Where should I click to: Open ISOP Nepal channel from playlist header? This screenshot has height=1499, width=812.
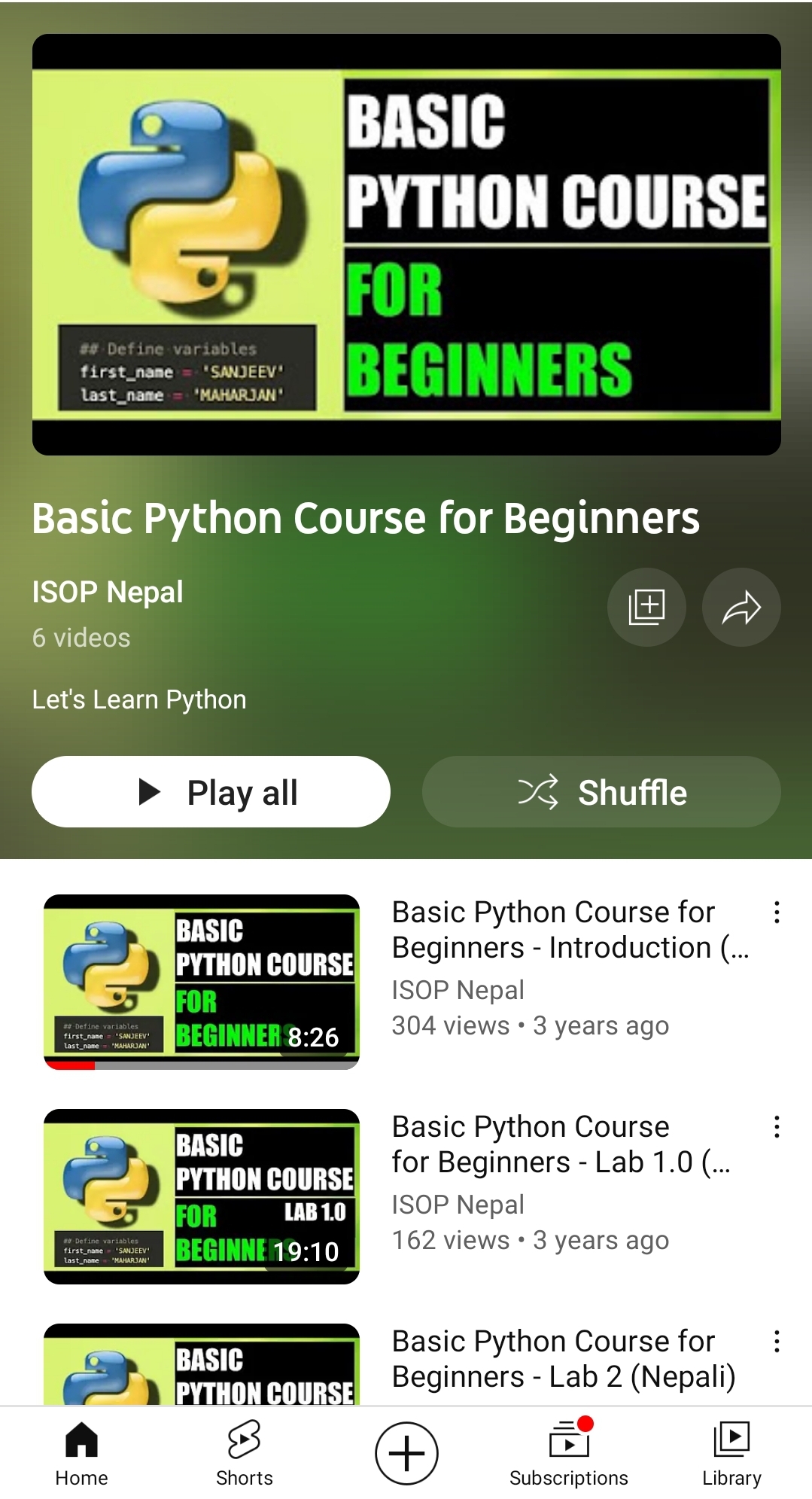(108, 592)
